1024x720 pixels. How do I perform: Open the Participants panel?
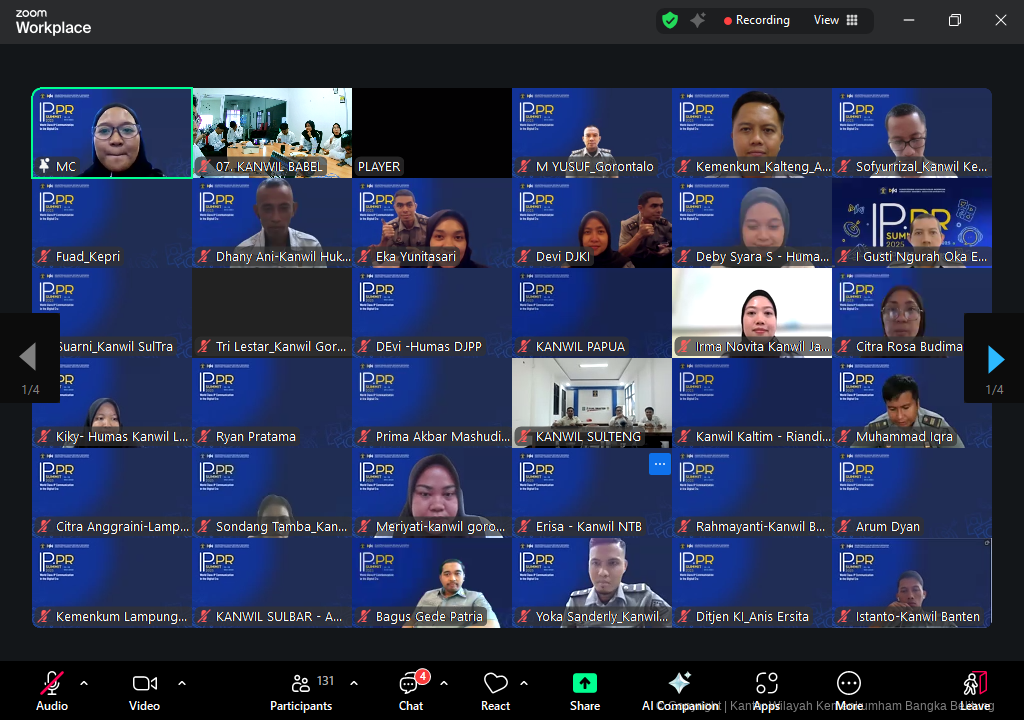click(x=301, y=691)
